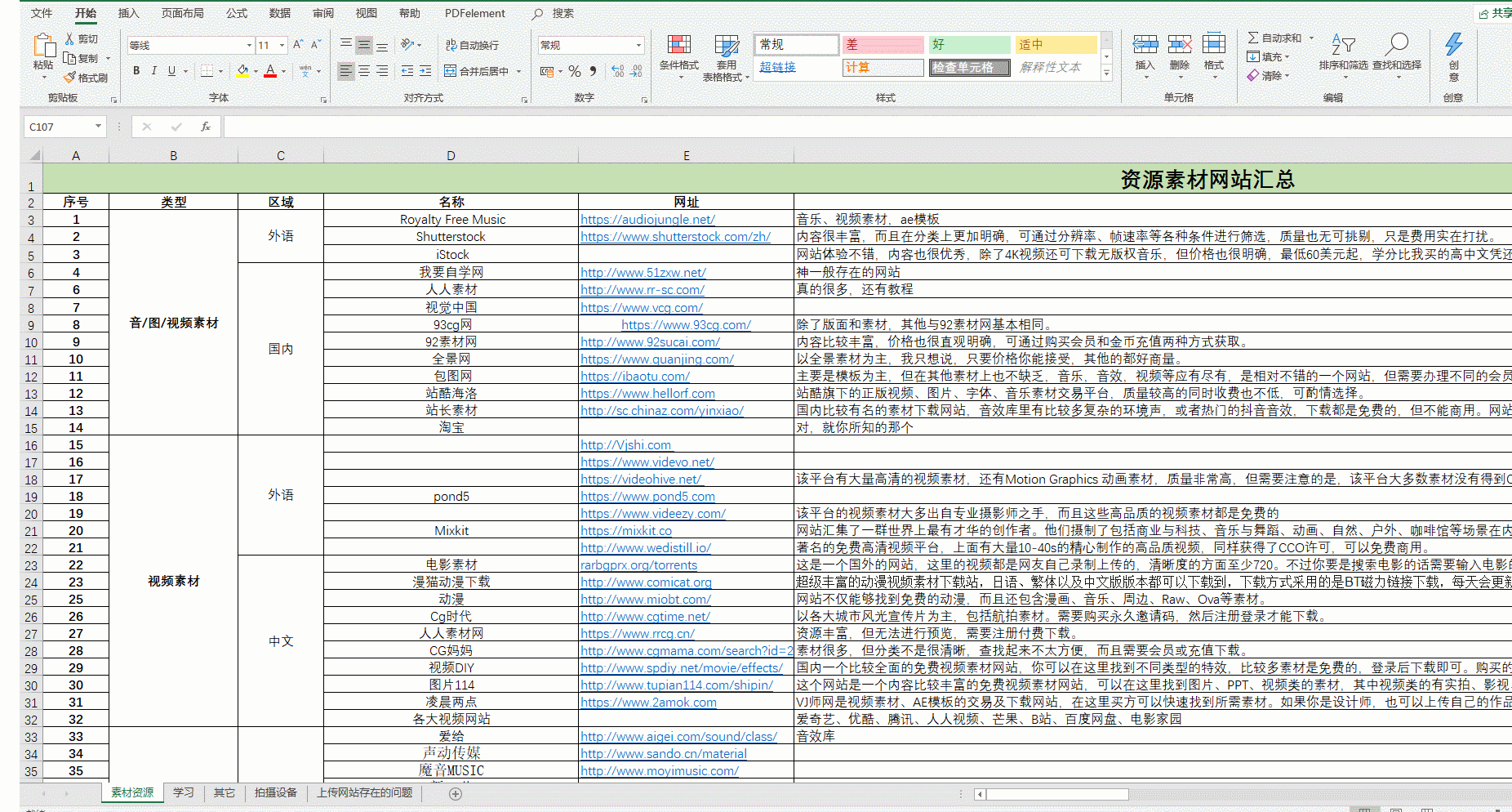
Task: Click the Cut (剪切) scissors icon
Action: click(x=70, y=38)
